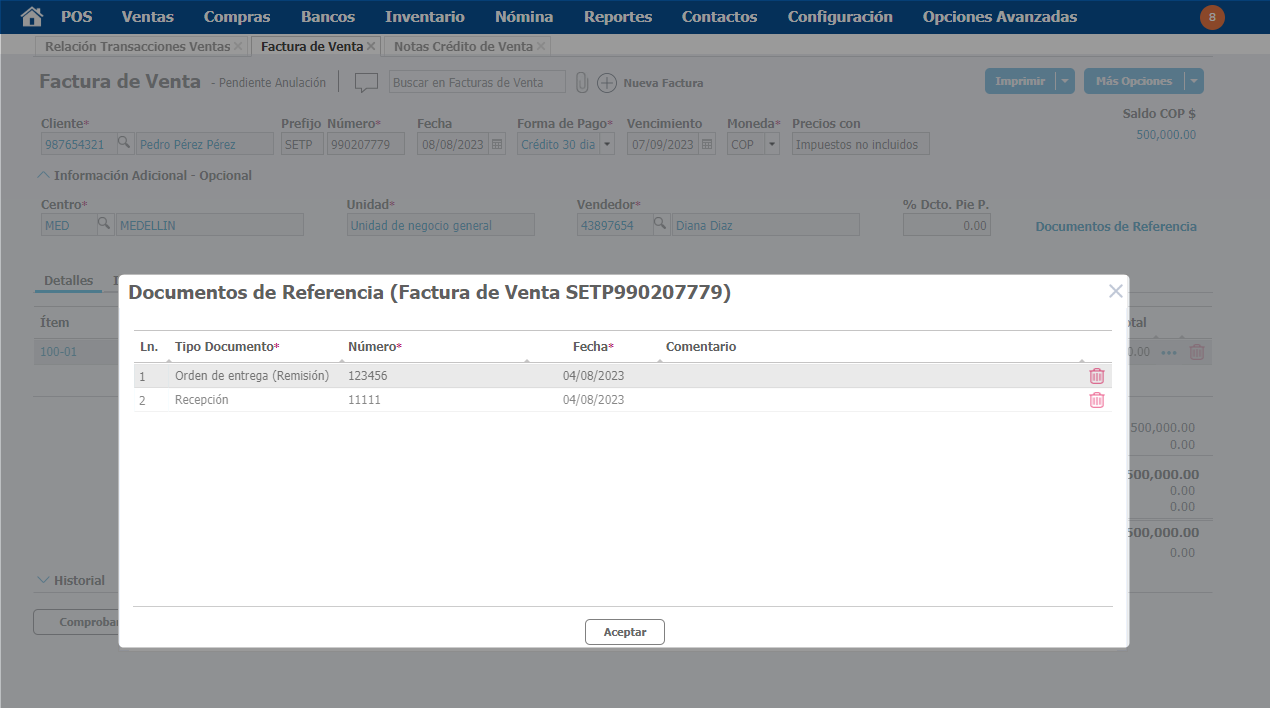
Task: Open the Forma de Pago dropdown
Action: (607, 144)
